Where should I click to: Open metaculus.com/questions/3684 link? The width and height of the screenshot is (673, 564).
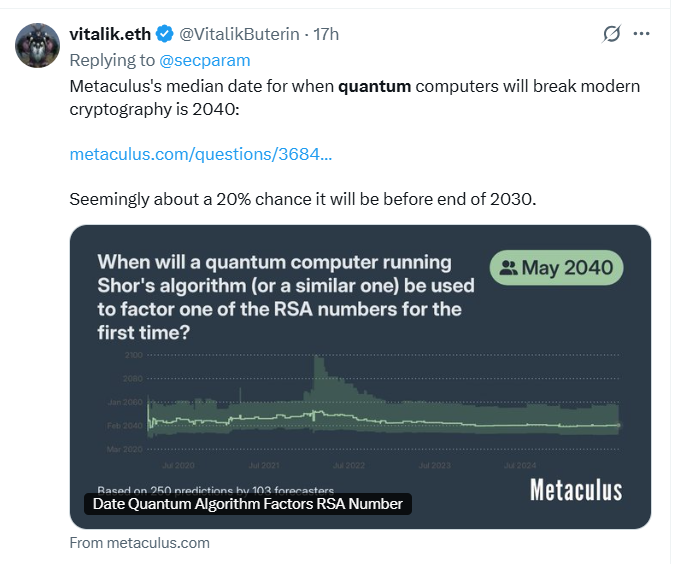tap(201, 154)
